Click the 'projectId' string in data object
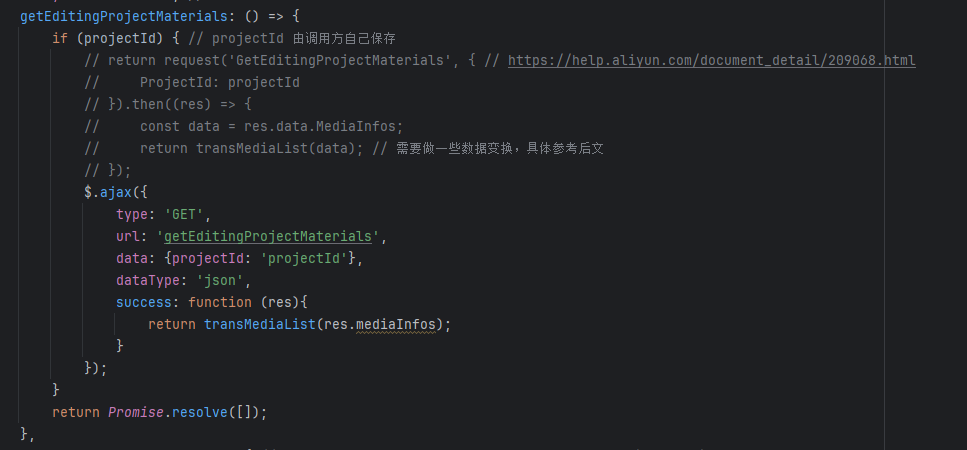Screen dimensions: 967x450 (304, 258)
